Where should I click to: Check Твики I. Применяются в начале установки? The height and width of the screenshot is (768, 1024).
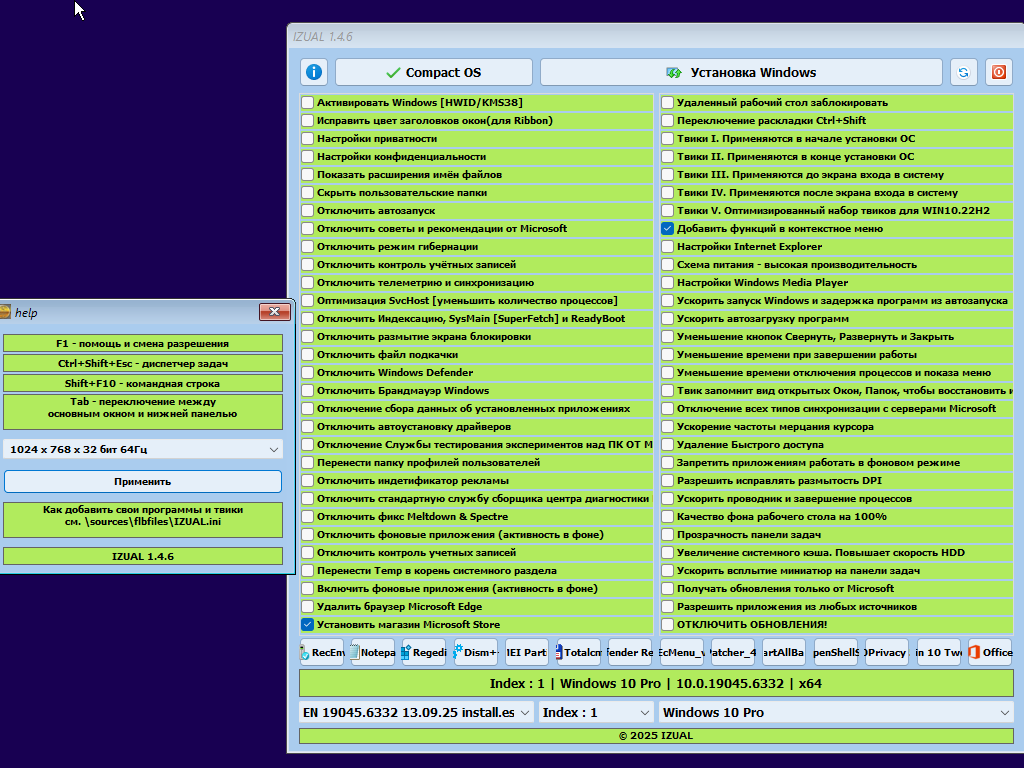[667, 138]
